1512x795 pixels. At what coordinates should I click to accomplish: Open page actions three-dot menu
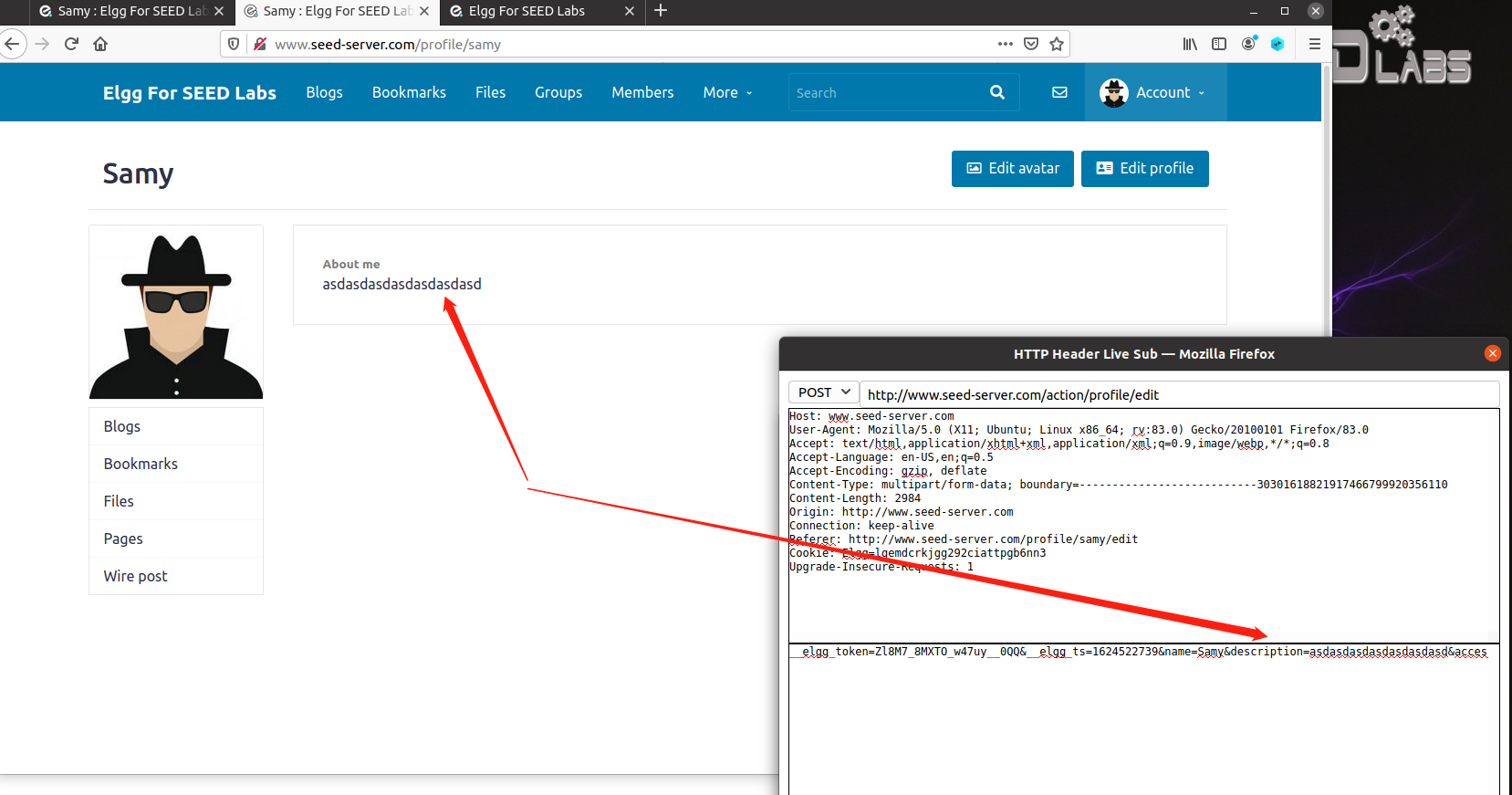pos(1006,44)
